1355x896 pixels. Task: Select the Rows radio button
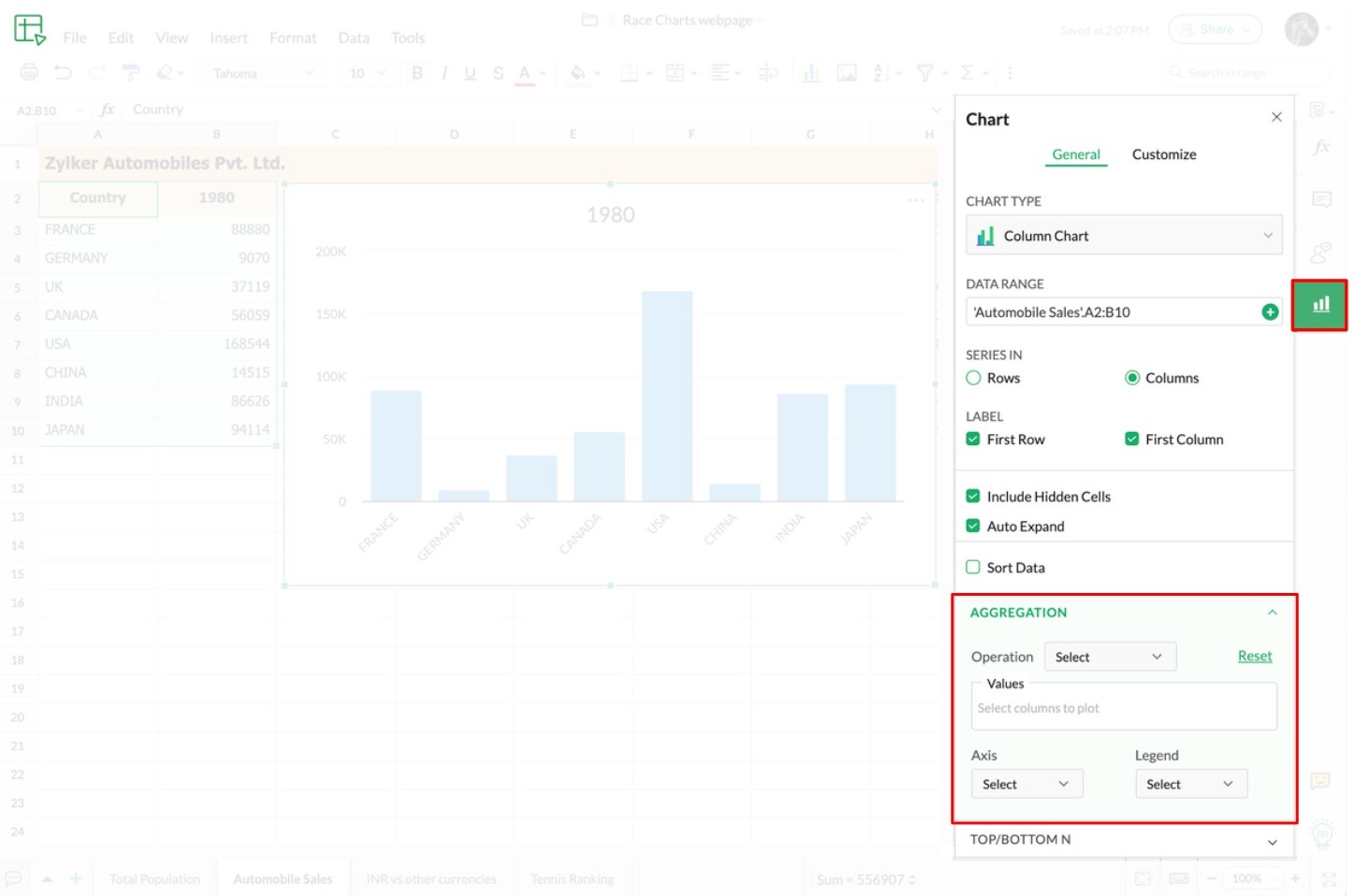(x=973, y=378)
